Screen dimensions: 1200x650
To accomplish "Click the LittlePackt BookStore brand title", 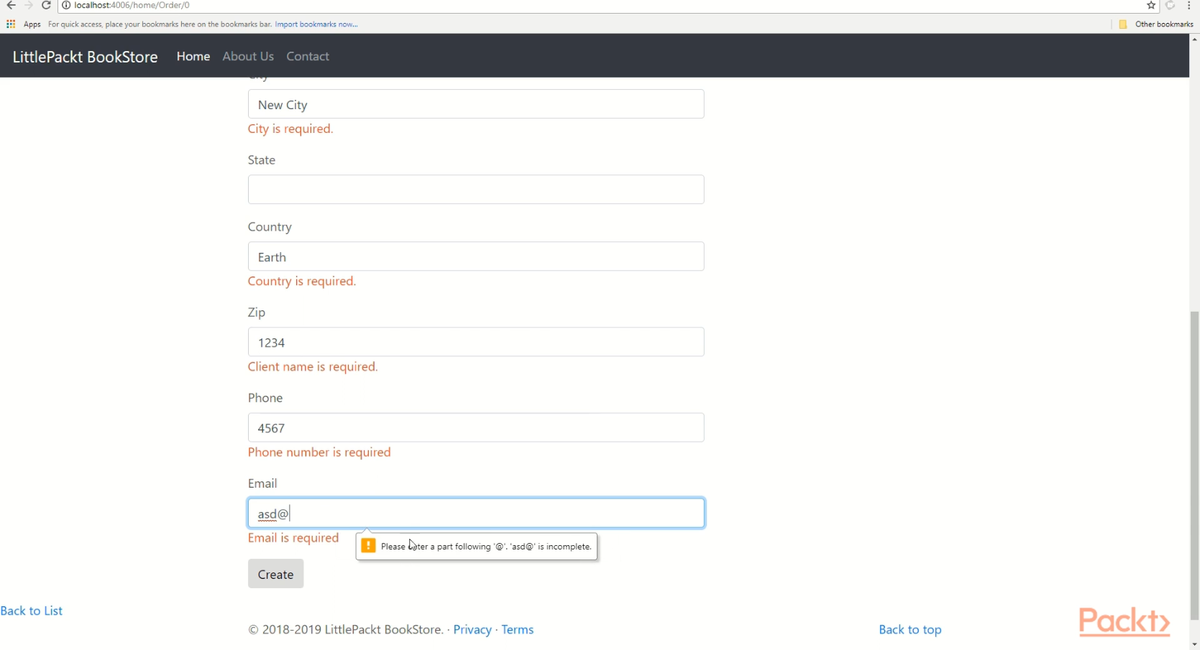I will [x=85, y=56].
